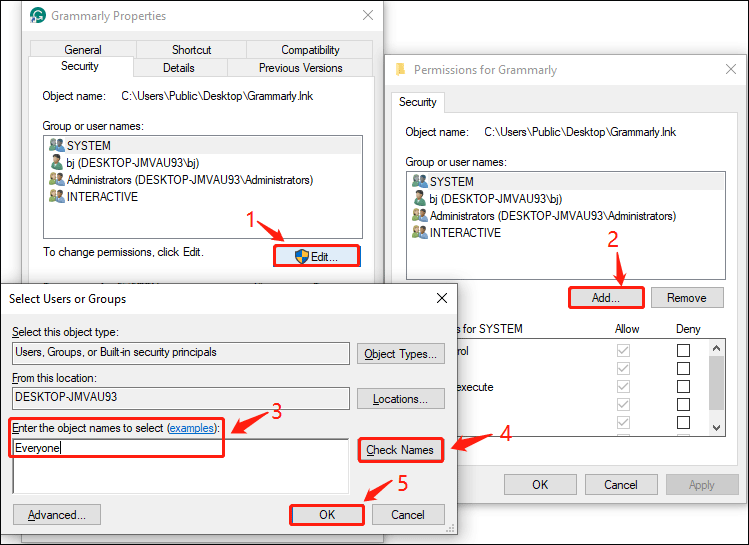
Task: Open the General tab in Grammarly Properties
Action: coord(83,50)
